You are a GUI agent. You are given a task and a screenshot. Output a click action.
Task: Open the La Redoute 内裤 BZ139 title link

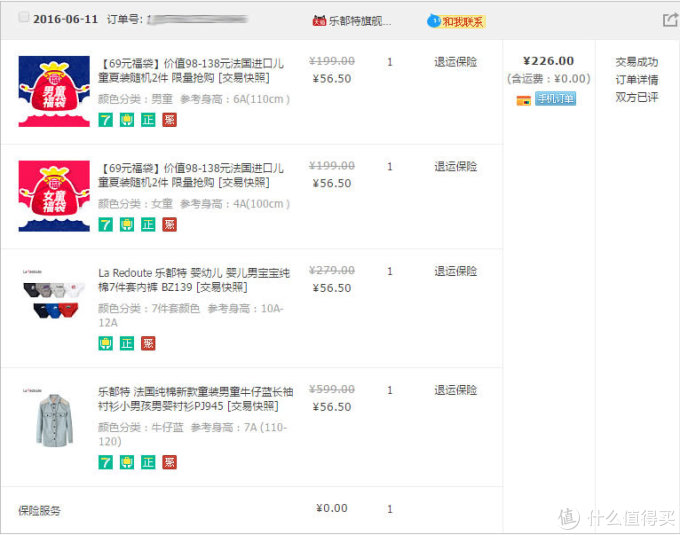click(194, 280)
